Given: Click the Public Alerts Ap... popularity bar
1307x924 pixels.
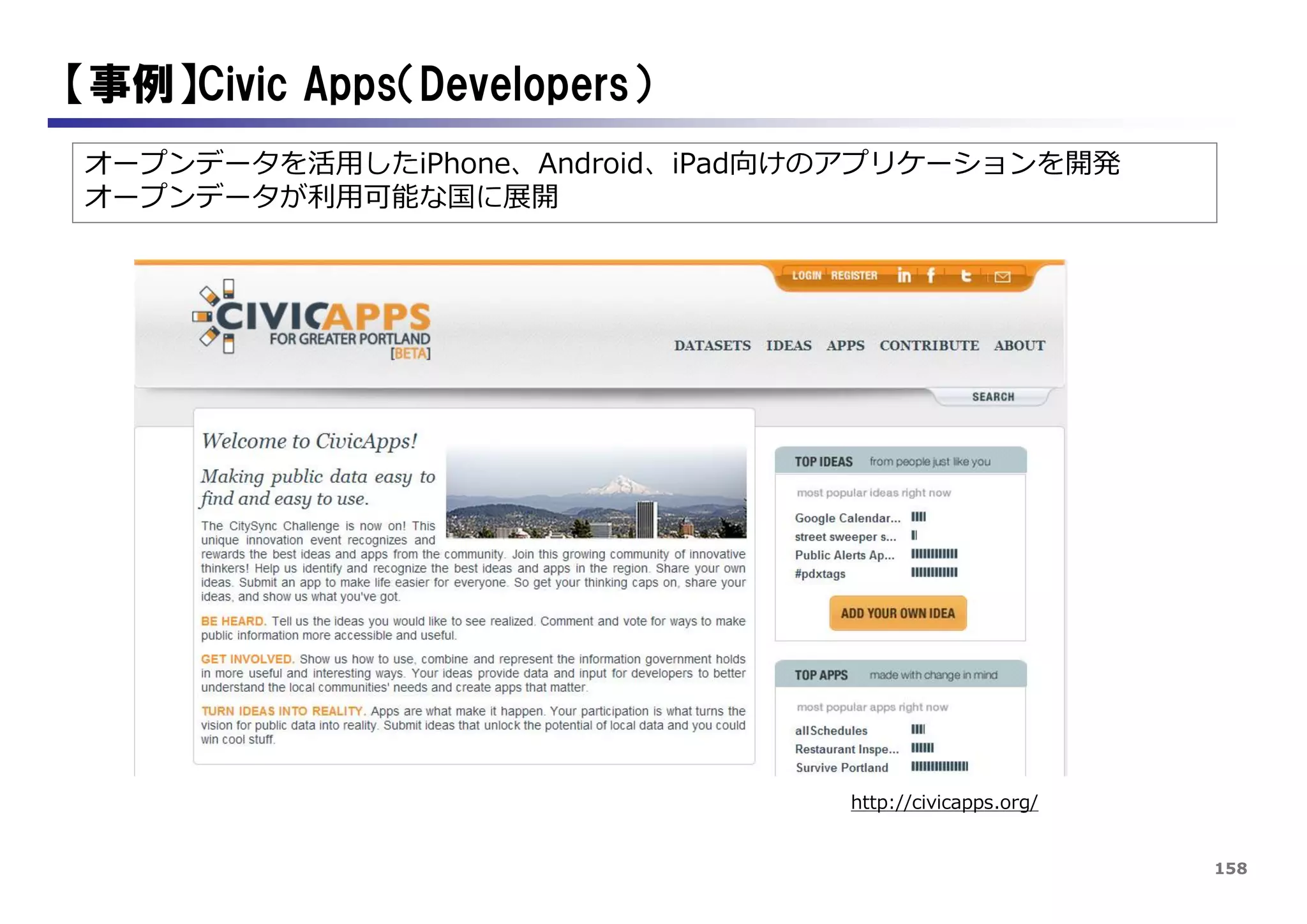Looking at the screenshot, I should [934, 554].
